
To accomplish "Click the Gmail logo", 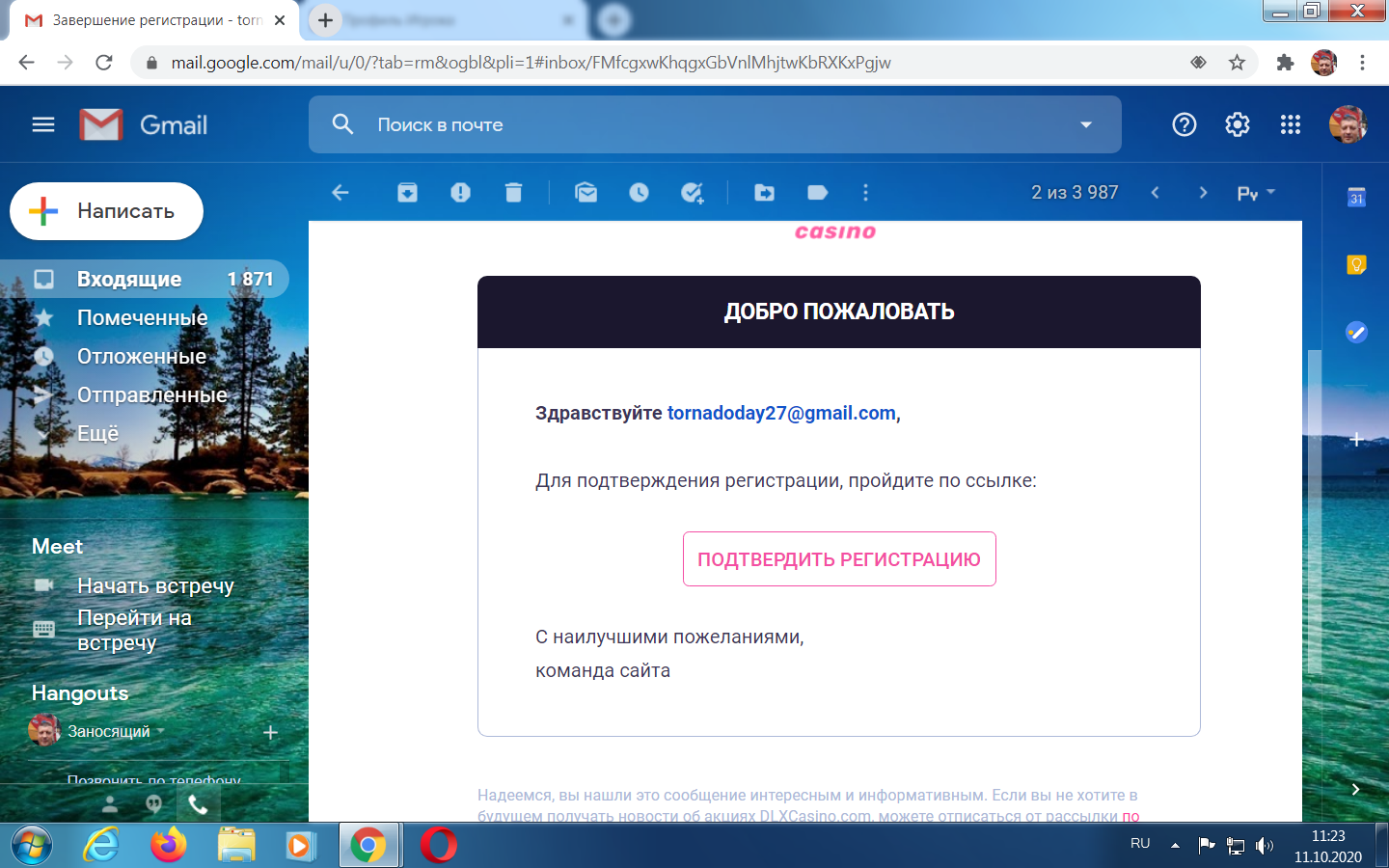I will 144,124.
